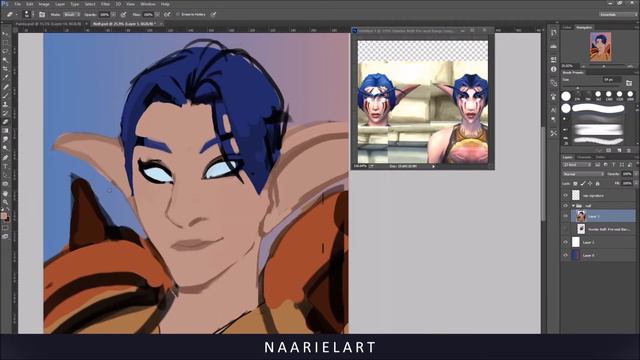Viewport: 640px width, 360px height.
Task: Select the Gradient tool
Action: pyautogui.click(x=5, y=131)
